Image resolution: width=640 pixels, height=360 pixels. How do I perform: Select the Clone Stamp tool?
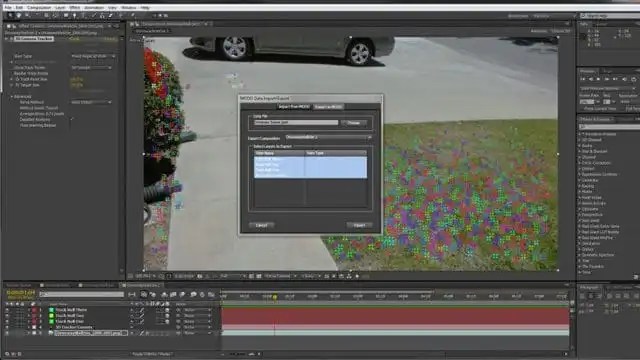point(102,16)
